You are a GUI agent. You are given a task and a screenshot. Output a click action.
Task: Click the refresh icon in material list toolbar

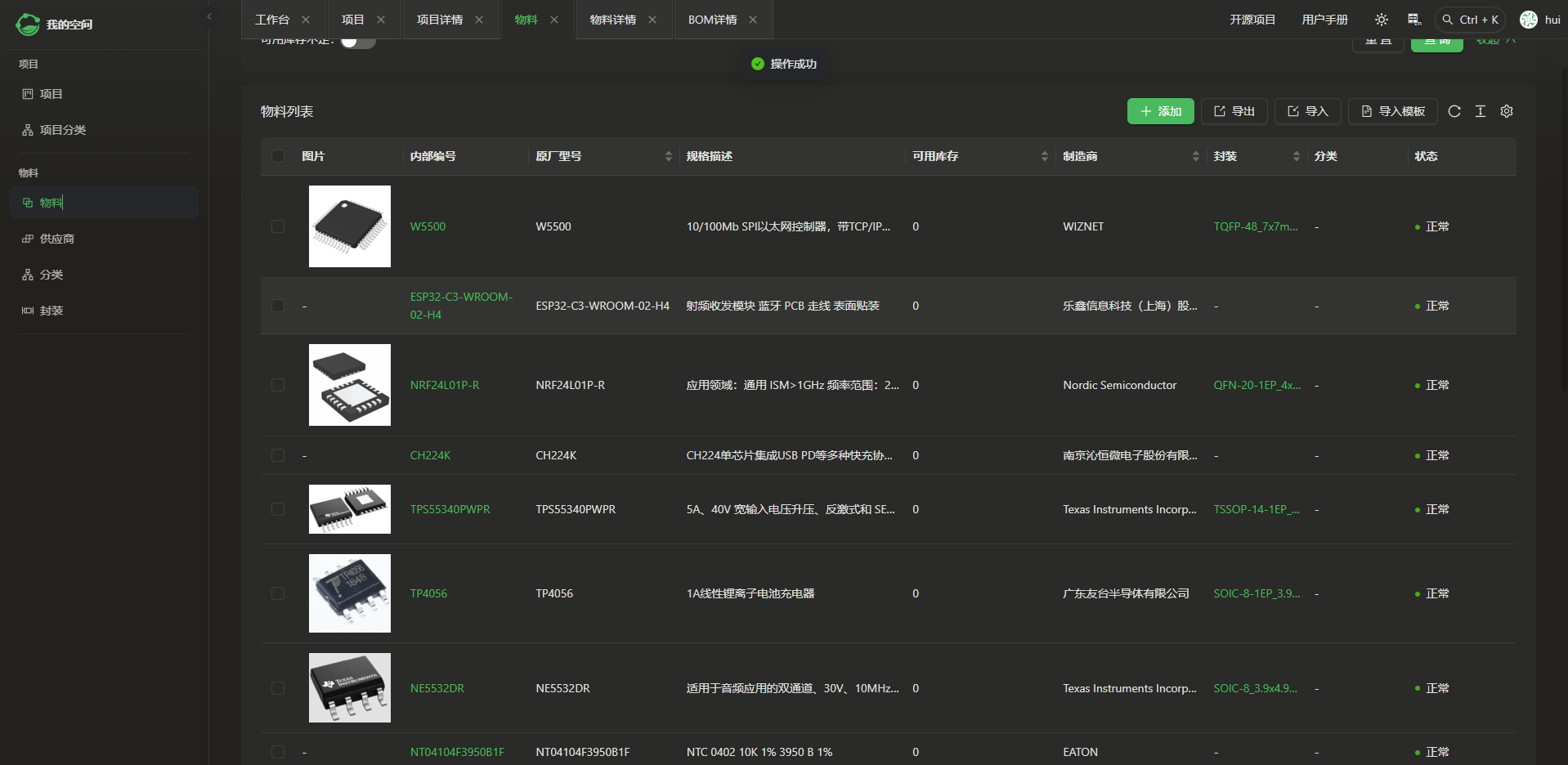coord(1454,111)
